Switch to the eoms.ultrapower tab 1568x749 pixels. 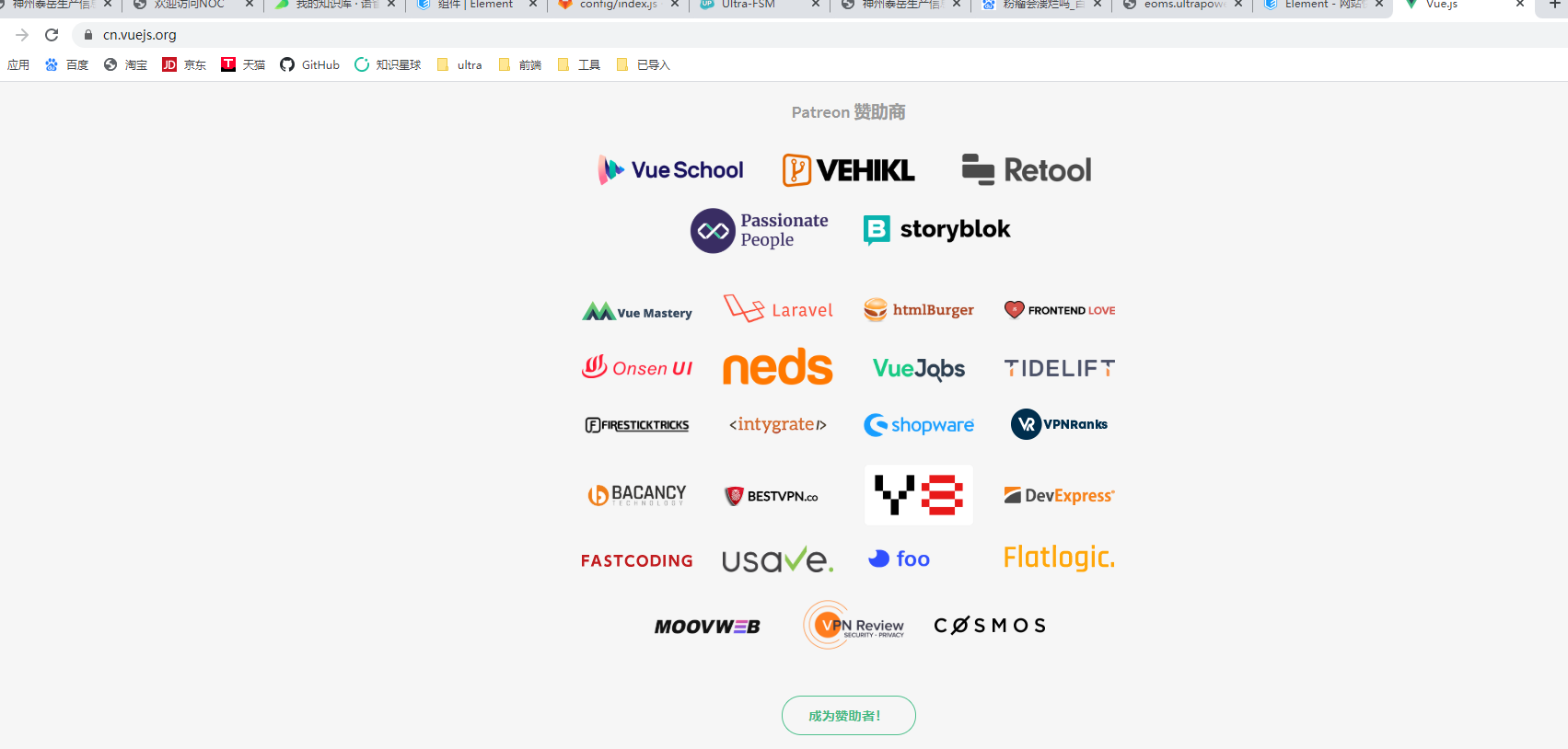point(1181,6)
